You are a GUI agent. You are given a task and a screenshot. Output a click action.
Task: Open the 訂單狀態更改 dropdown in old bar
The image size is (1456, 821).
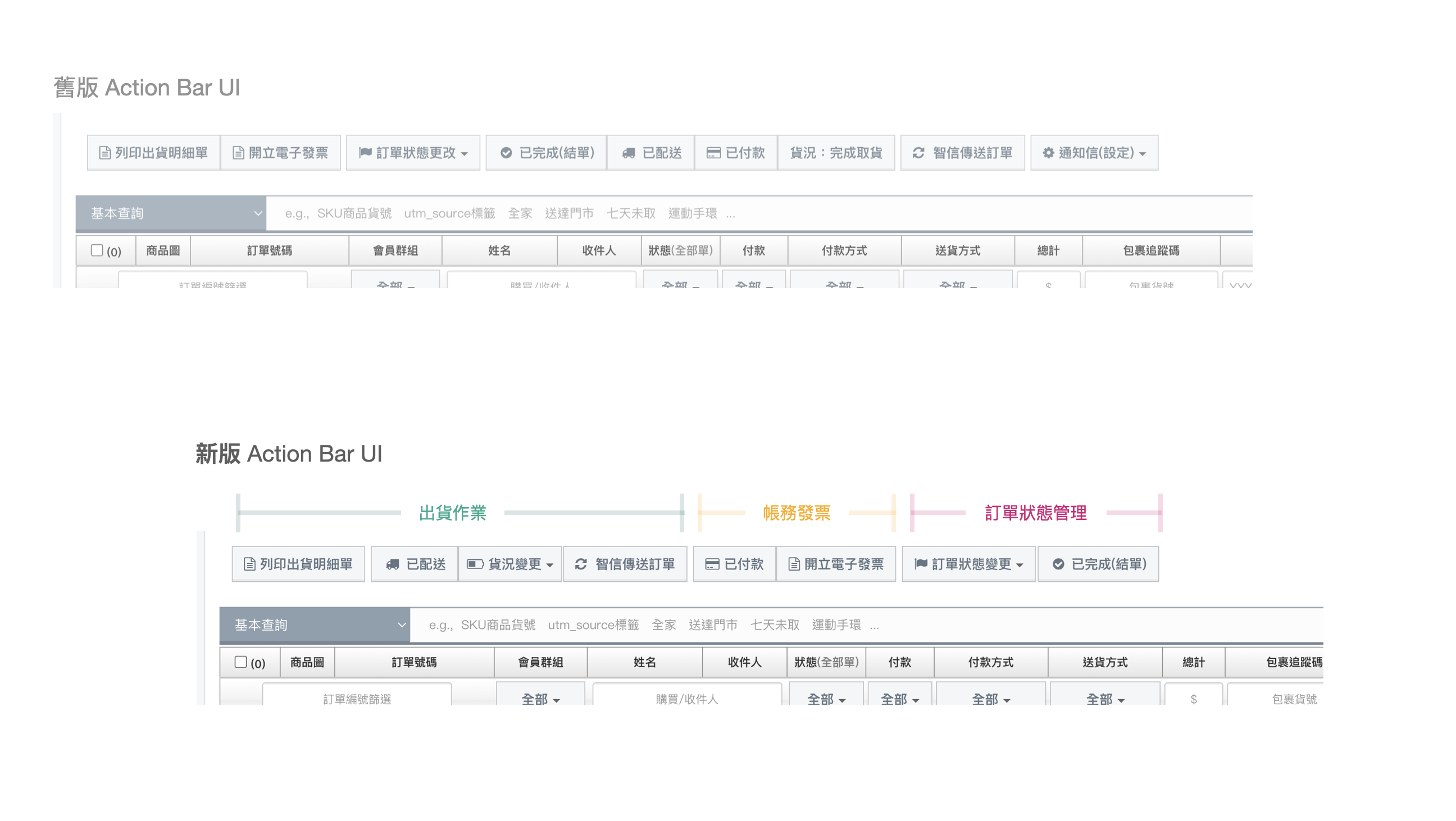click(413, 153)
